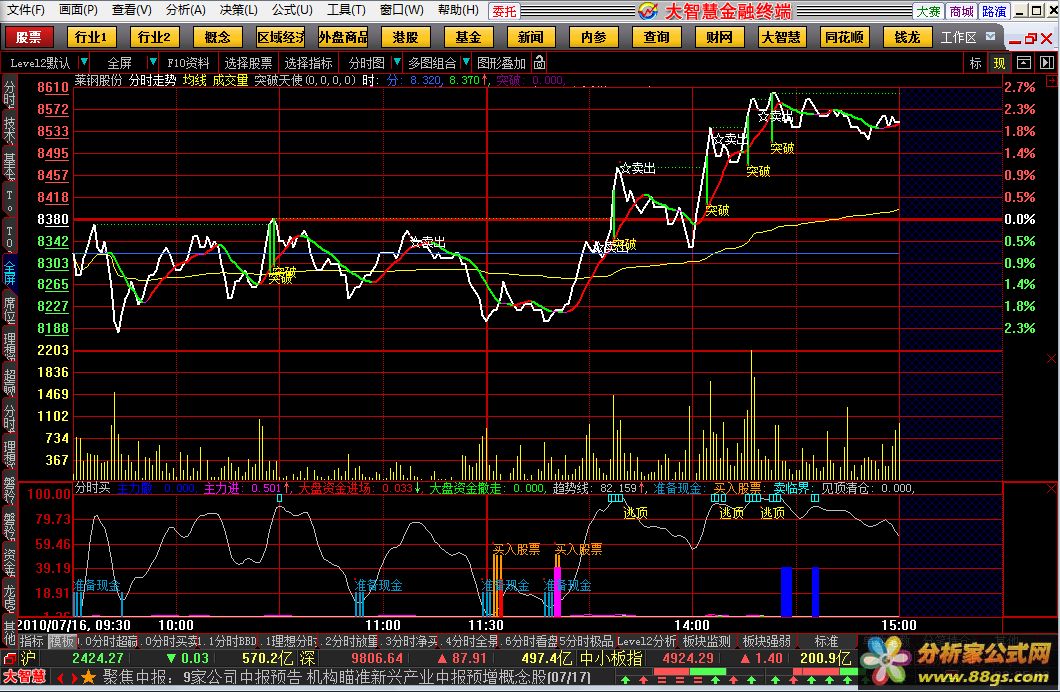The image size is (1060, 692).
Task: Select the 板块强弱 tab
Action: 766,641
